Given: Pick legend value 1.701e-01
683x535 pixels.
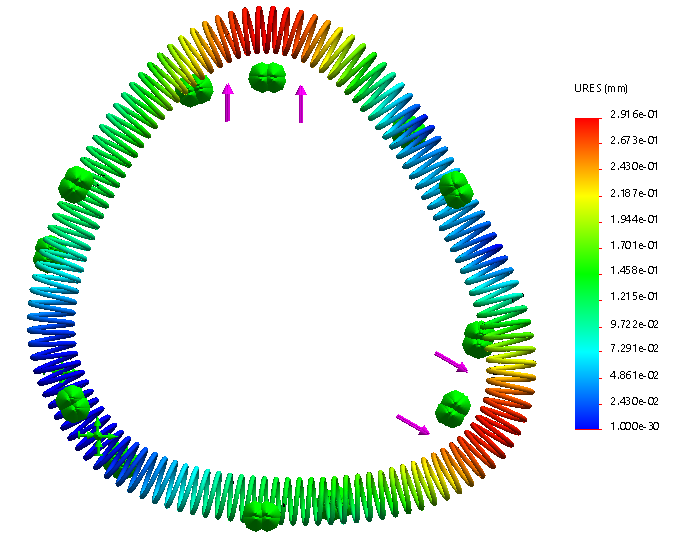Looking at the screenshot, I should [x=634, y=245].
